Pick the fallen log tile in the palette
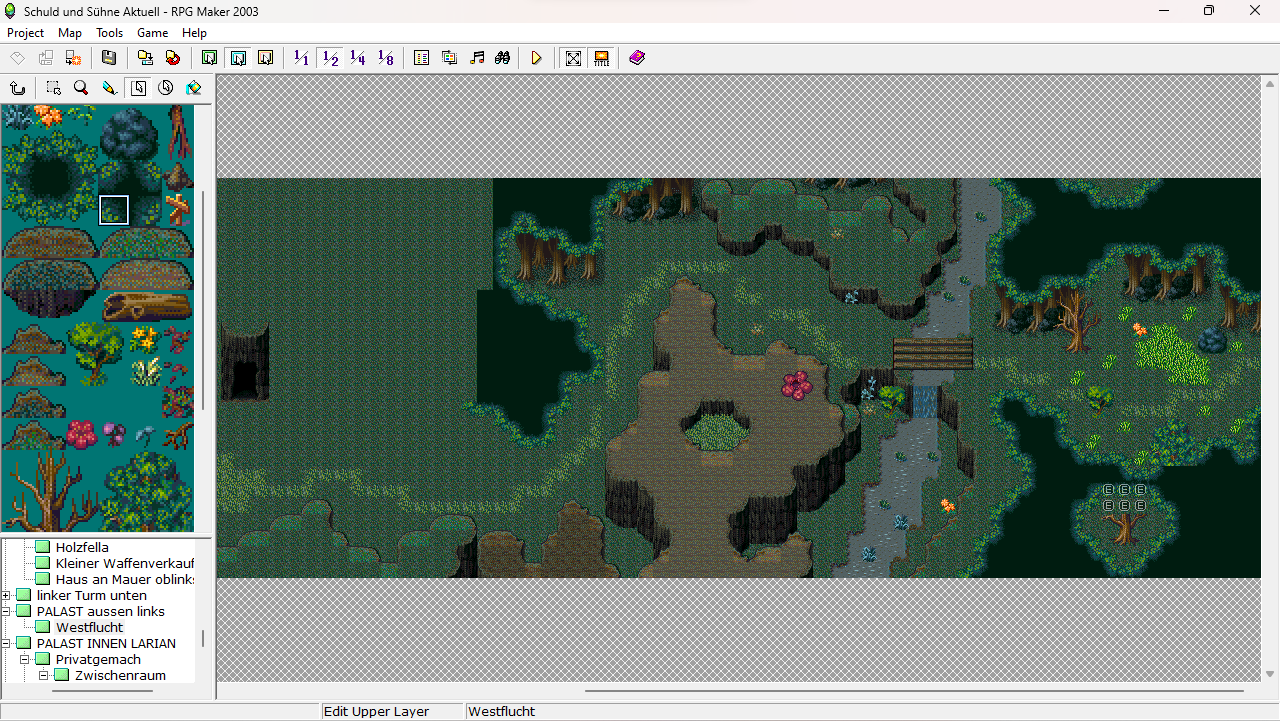 point(146,306)
